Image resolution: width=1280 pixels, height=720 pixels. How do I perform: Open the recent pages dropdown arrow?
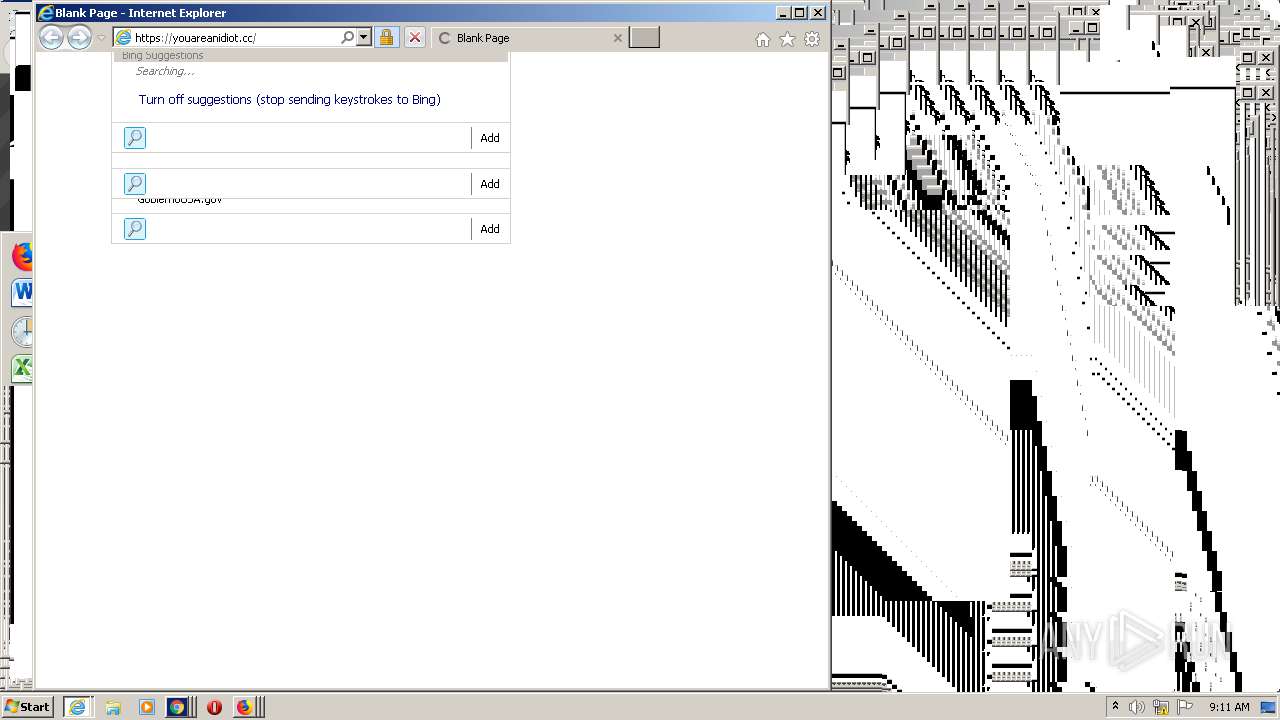tap(101, 38)
